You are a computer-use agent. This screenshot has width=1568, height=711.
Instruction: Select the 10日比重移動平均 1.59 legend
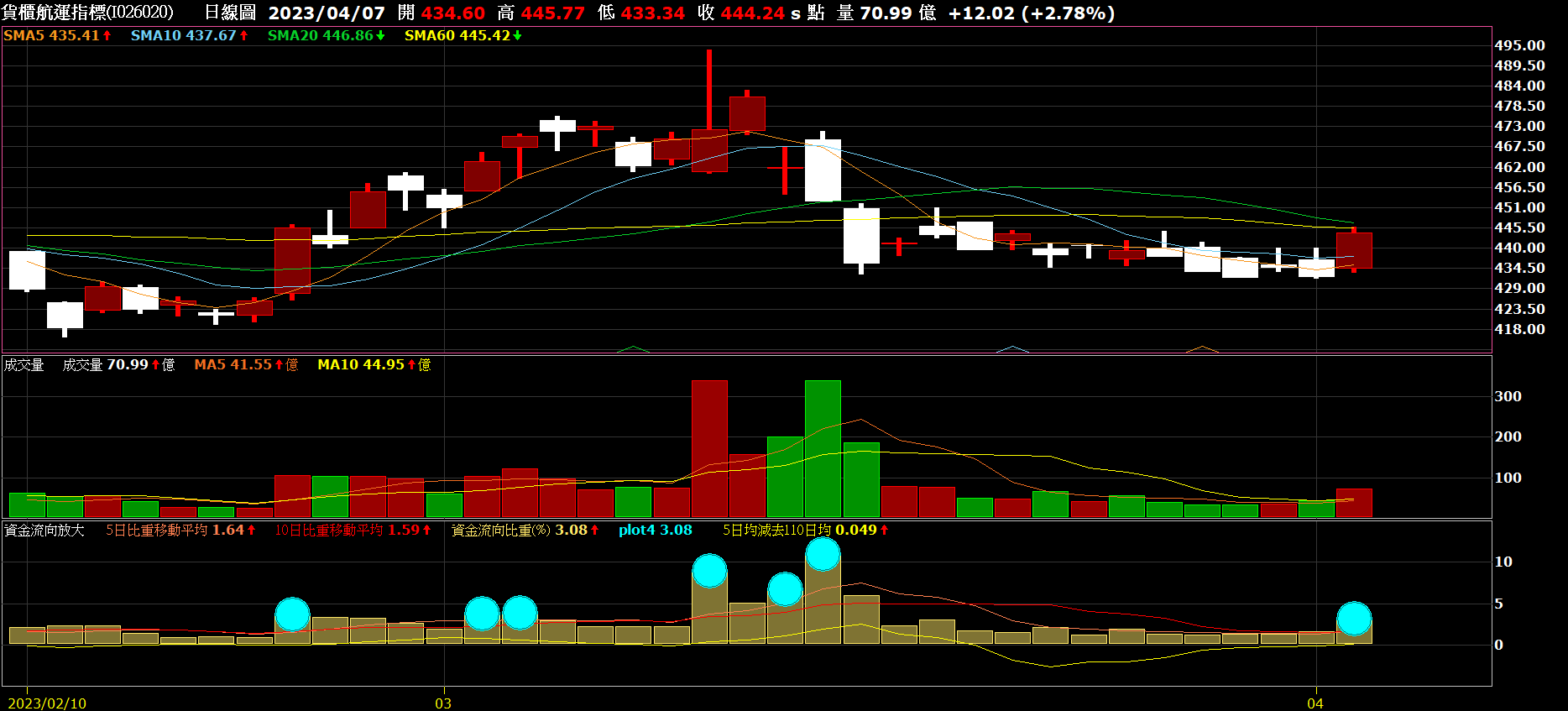coord(353,531)
